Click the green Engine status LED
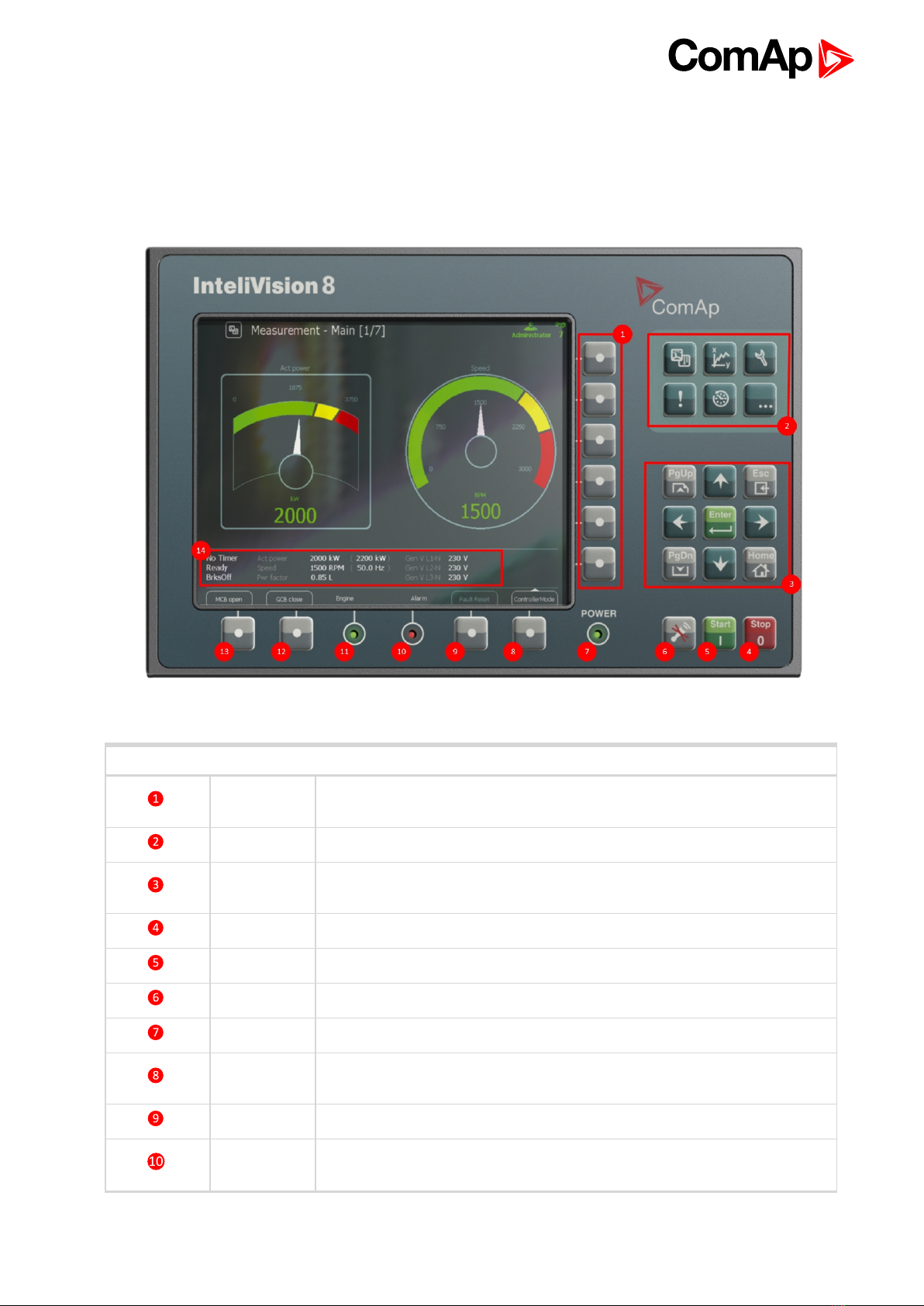 pos(354,635)
